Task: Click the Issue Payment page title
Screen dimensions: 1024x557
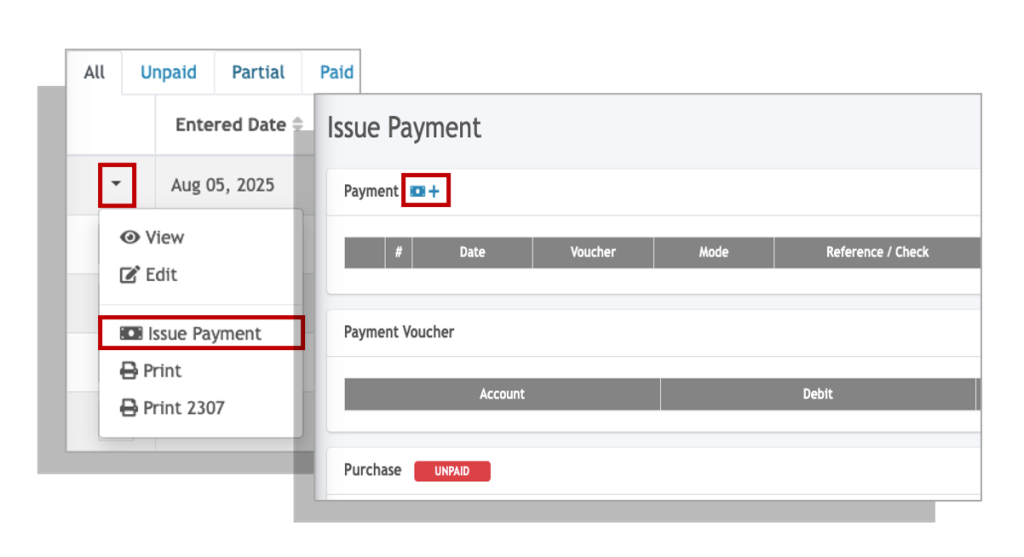Action: pyautogui.click(x=404, y=127)
